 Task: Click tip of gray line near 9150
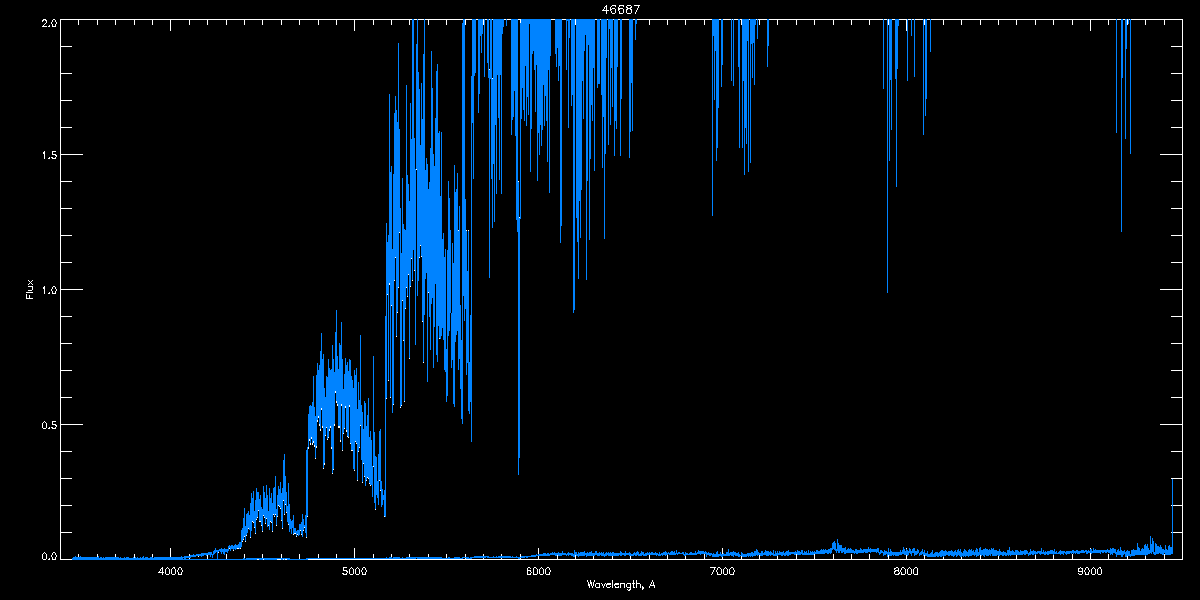point(1121,231)
